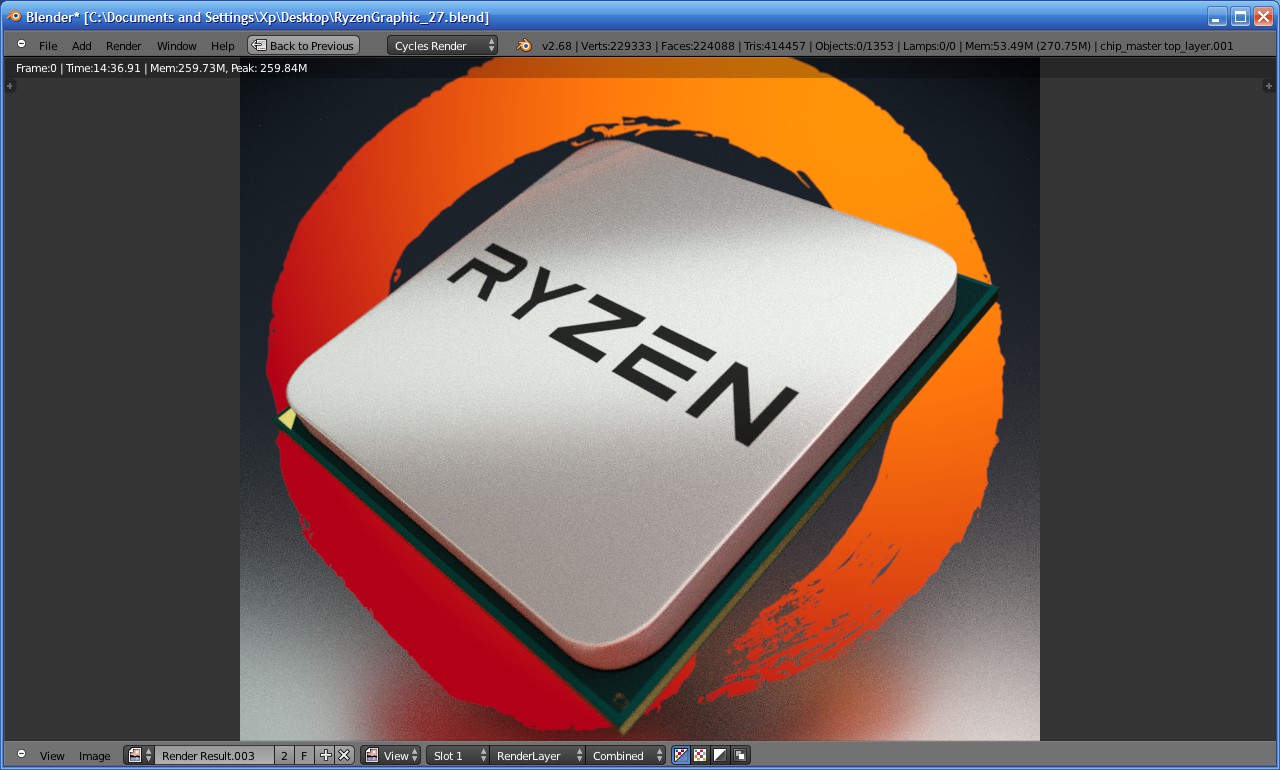1280x770 pixels.
Task: Select Alpha channel display icon
Action: (720, 755)
